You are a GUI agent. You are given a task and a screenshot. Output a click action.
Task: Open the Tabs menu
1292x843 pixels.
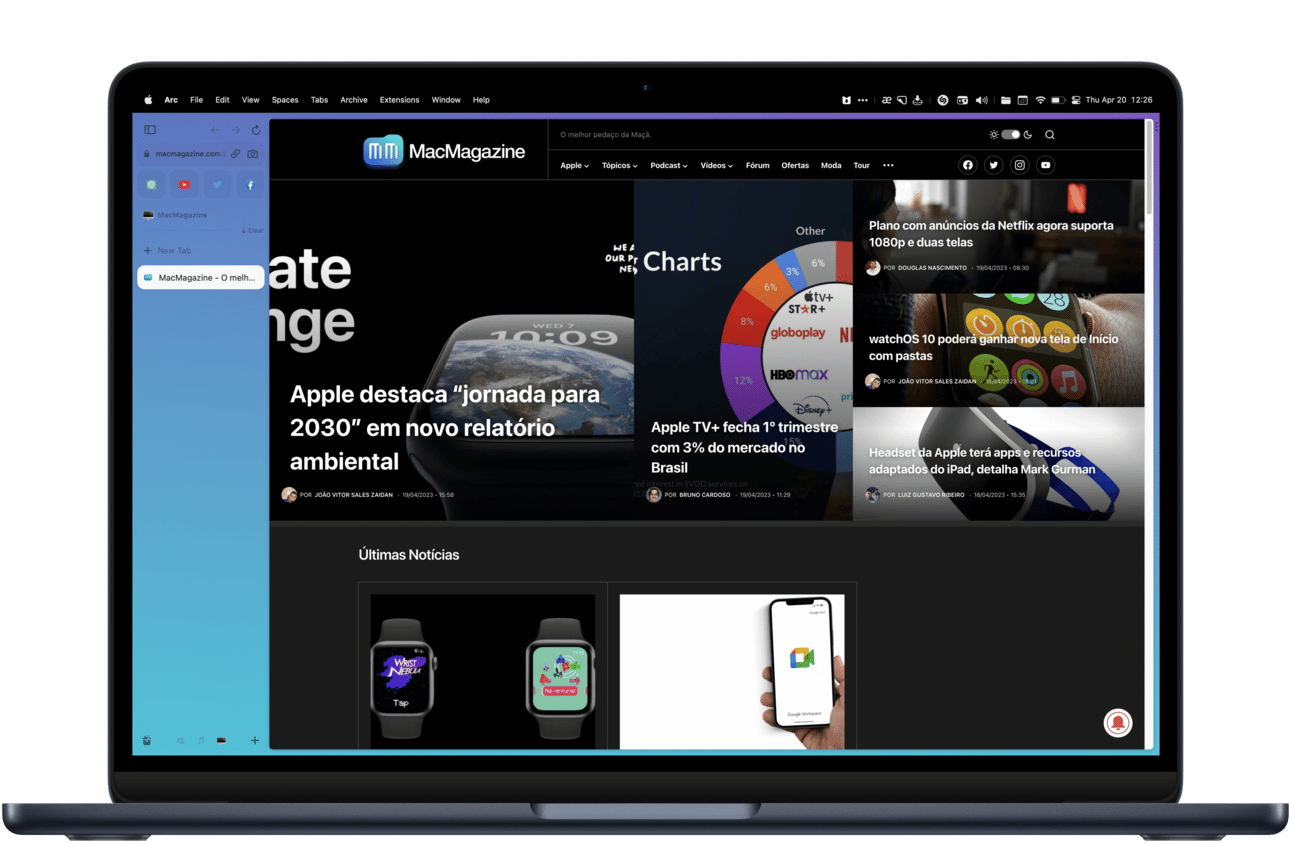coord(319,100)
